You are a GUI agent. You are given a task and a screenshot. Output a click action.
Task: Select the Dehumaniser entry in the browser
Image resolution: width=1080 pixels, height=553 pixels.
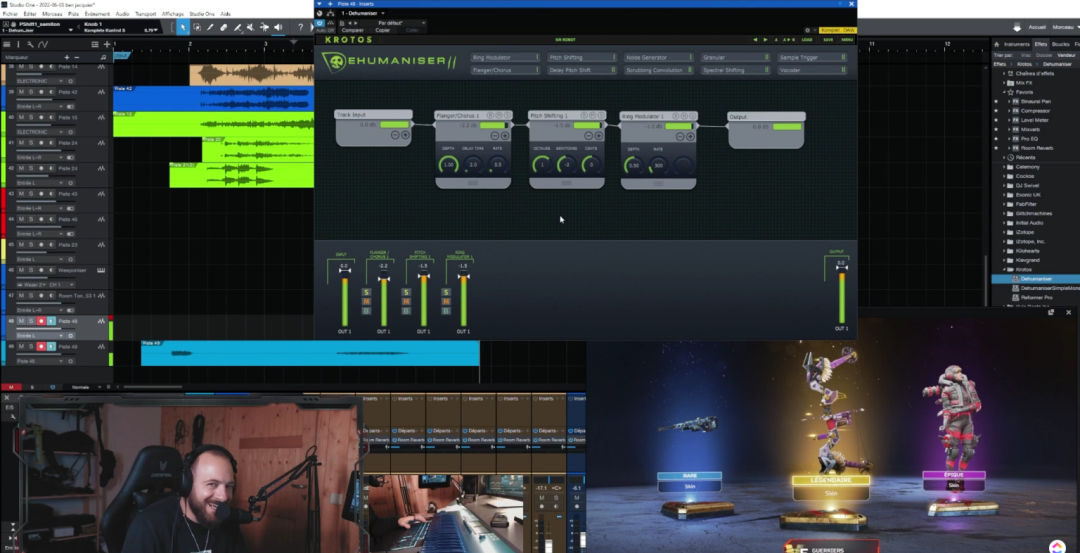pyautogui.click(x=1036, y=279)
